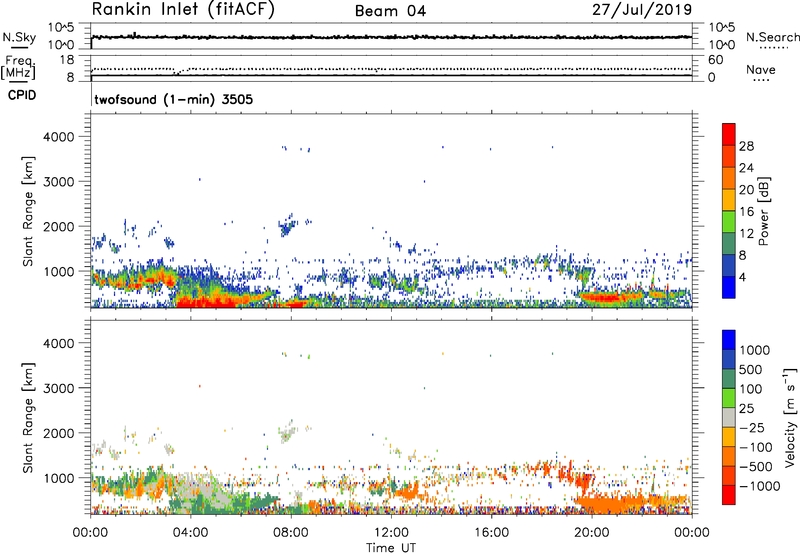Viewport: 800px width, 554px height.
Task: Select the "twofsound (1-min) 3505" text
Action: (173, 99)
